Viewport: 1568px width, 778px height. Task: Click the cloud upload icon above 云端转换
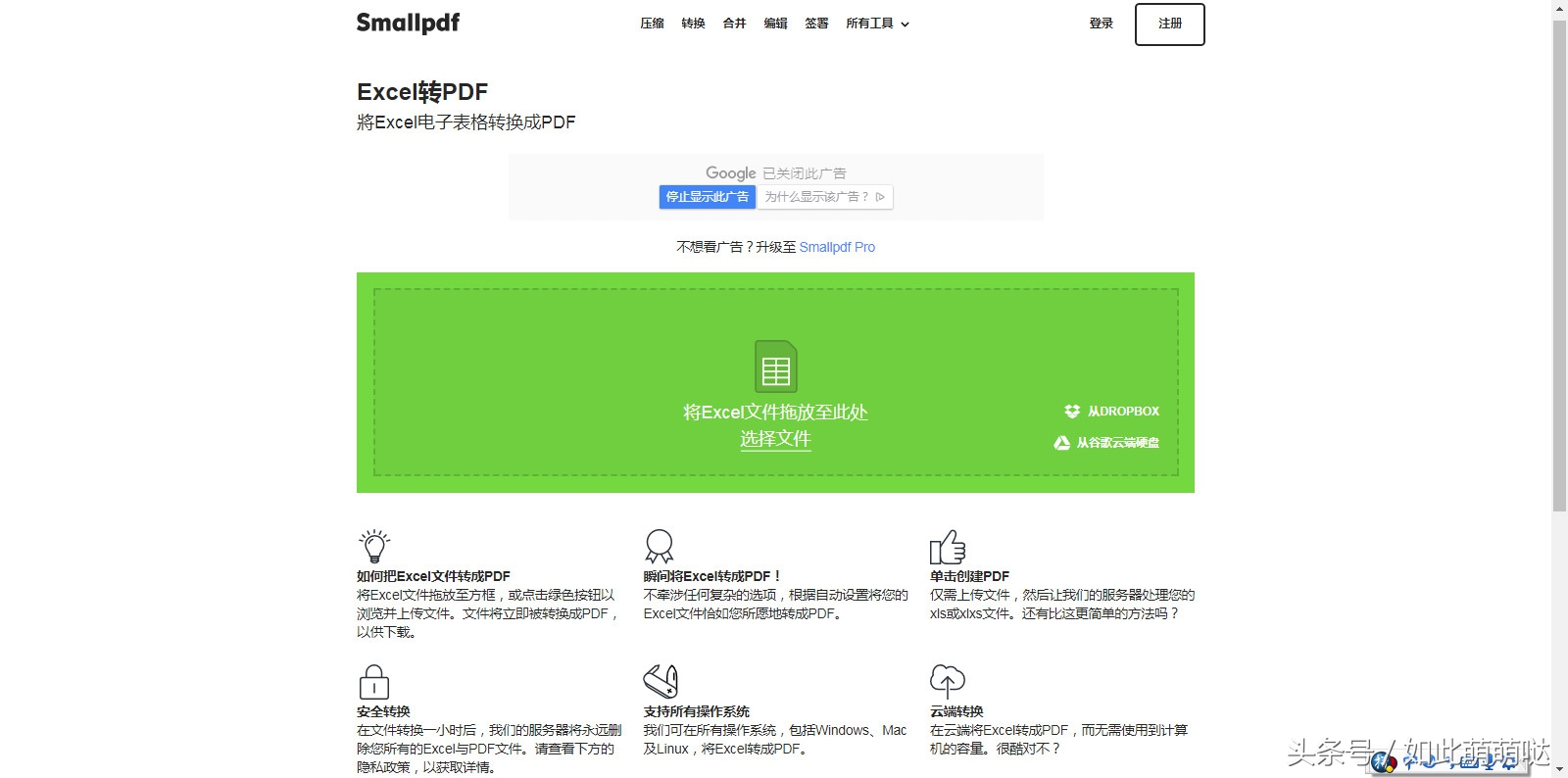pos(948,681)
